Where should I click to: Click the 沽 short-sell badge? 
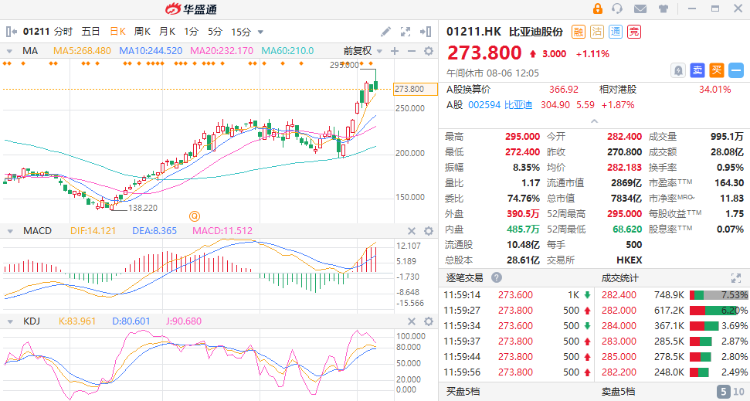pos(597,32)
